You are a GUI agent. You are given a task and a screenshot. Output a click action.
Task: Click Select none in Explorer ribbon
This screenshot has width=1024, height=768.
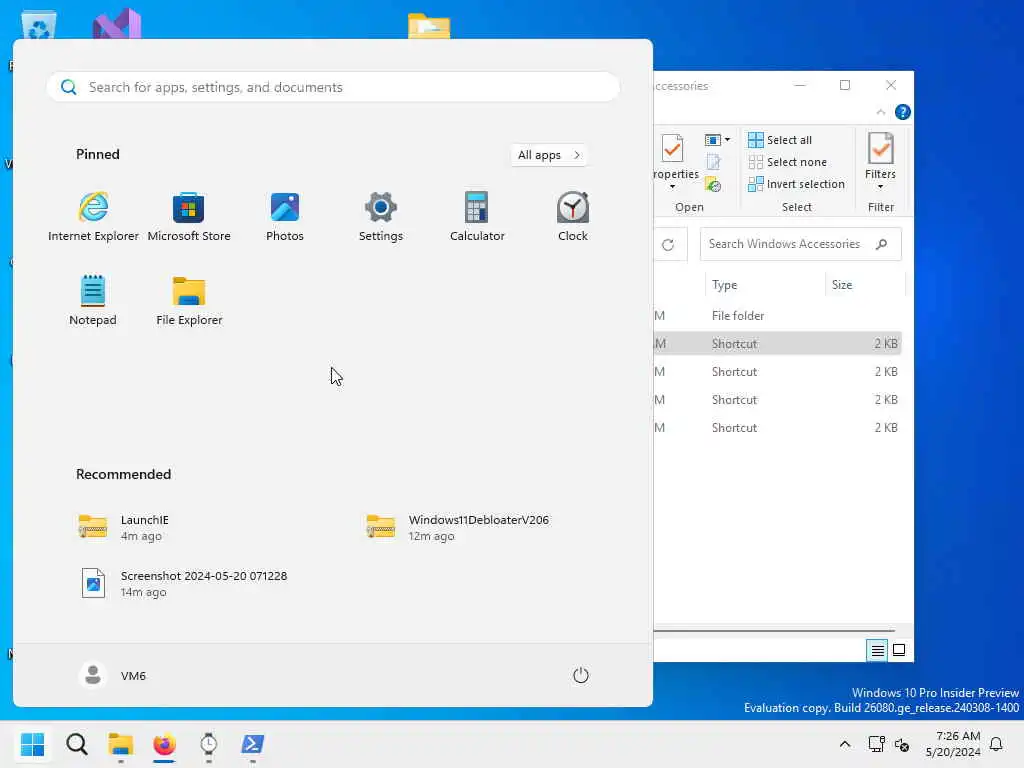(x=788, y=162)
